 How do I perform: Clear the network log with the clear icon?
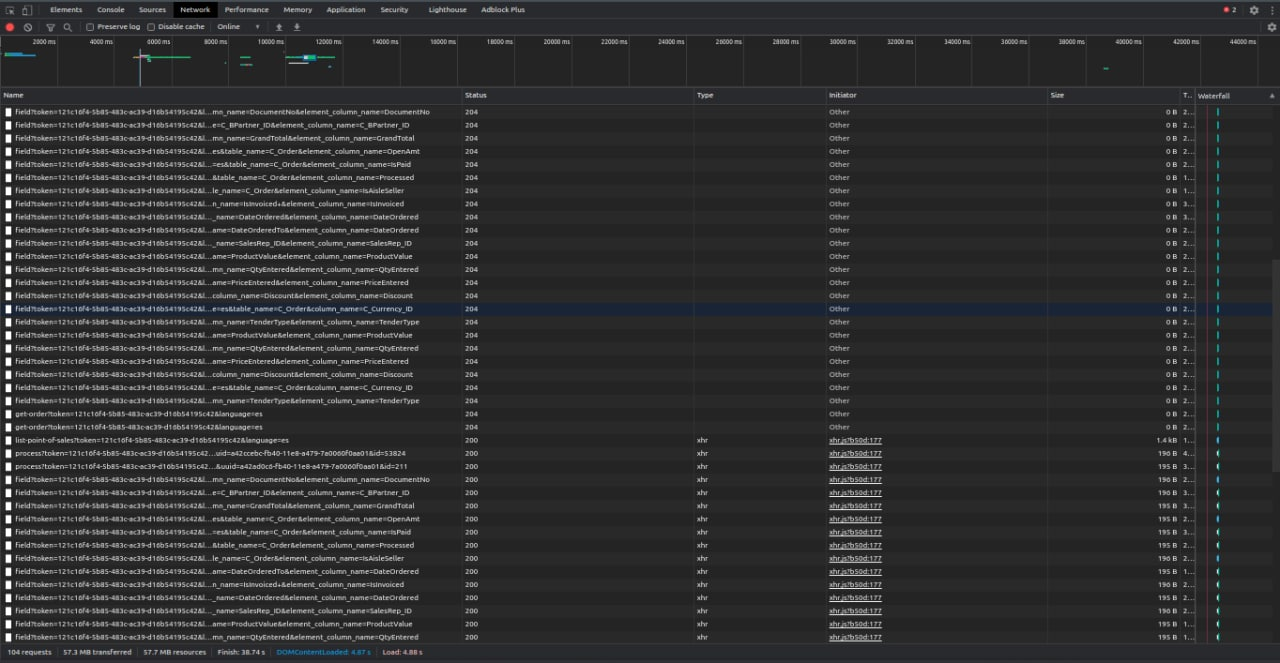tap(28, 27)
